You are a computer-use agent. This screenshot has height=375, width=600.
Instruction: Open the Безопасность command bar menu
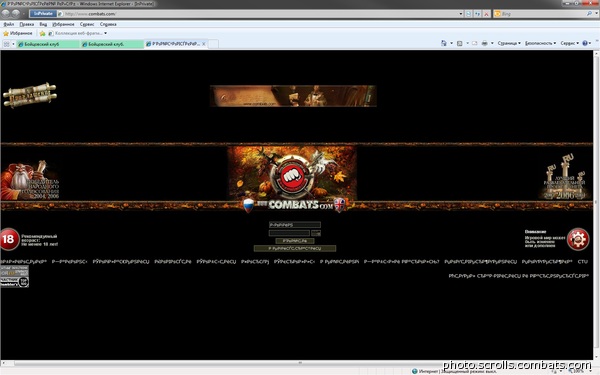pyautogui.click(x=540, y=43)
